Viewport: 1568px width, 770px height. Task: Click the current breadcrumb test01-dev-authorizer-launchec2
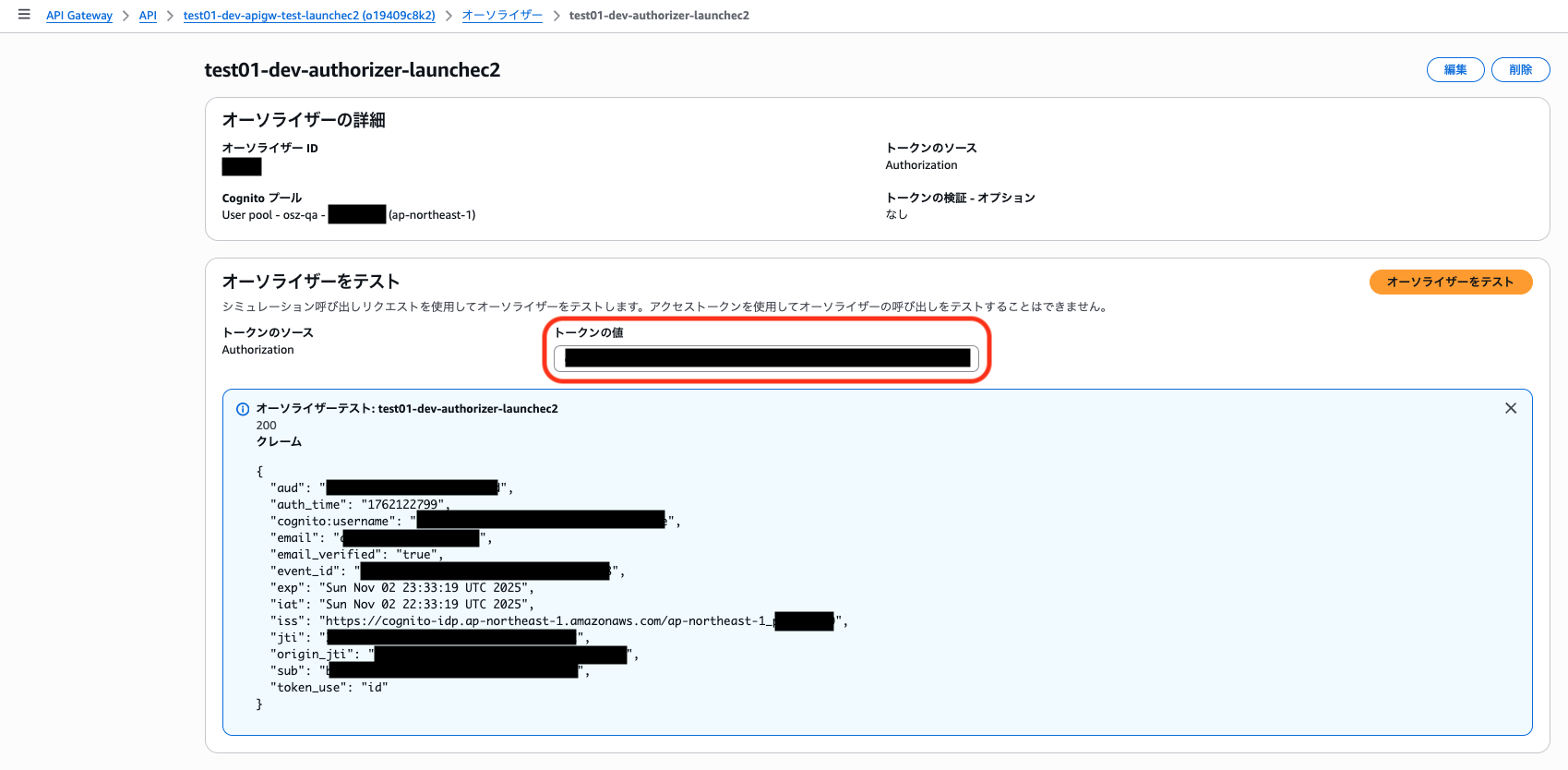coord(659,16)
